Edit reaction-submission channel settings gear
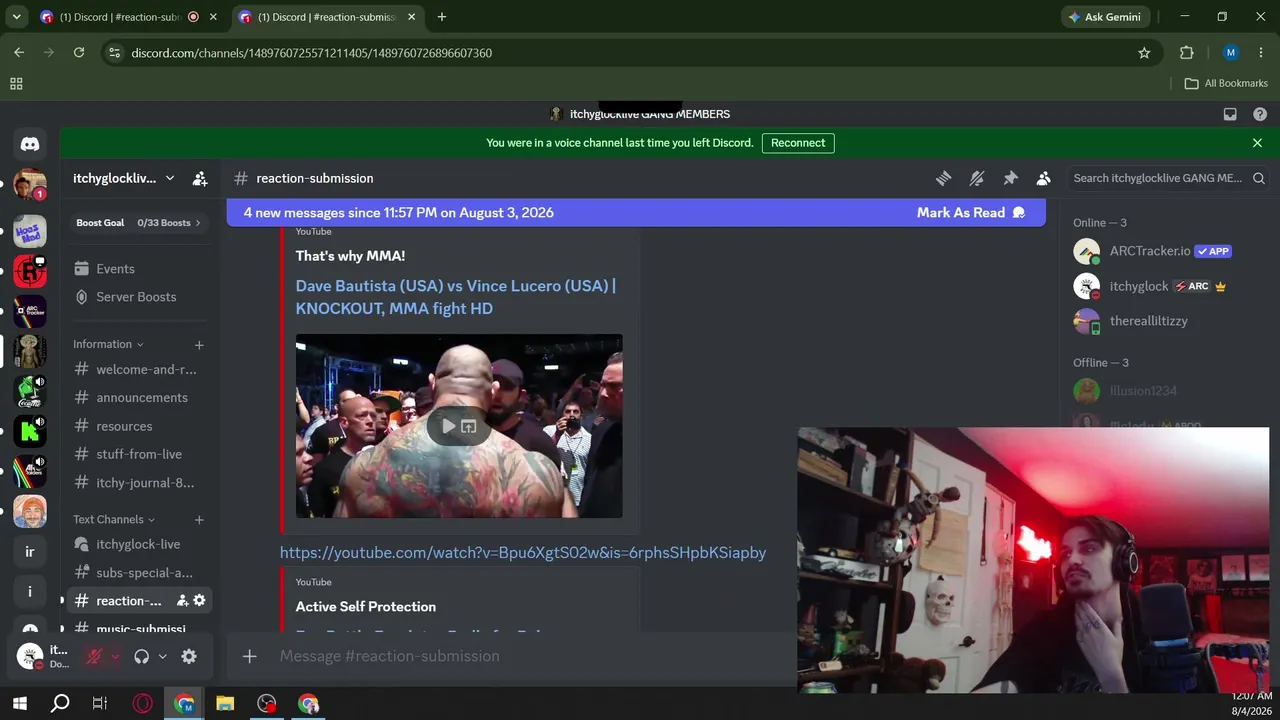Viewport: 1280px width, 720px height. (199, 601)
